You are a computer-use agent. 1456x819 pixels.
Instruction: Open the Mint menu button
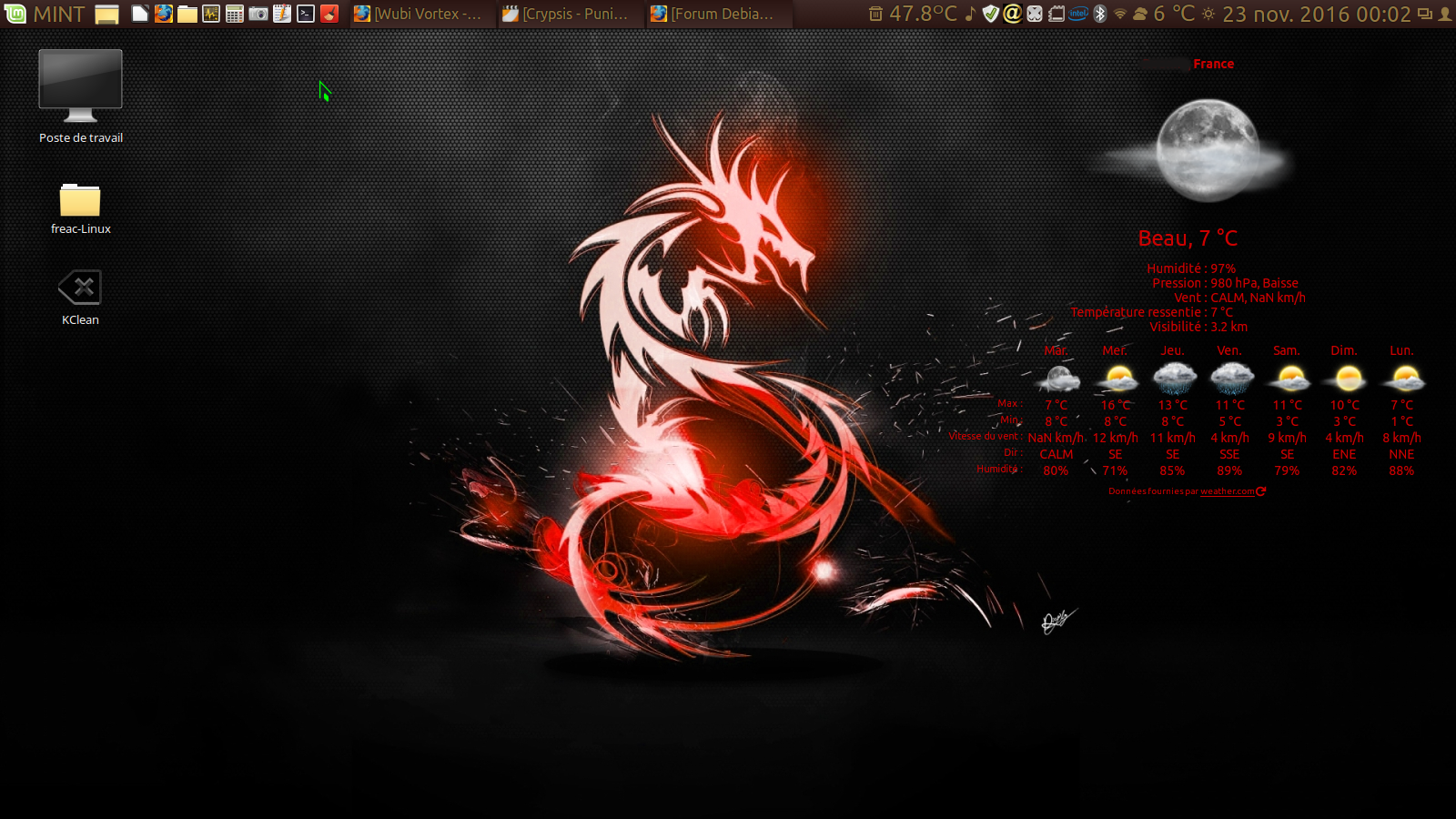click(44, 14)
